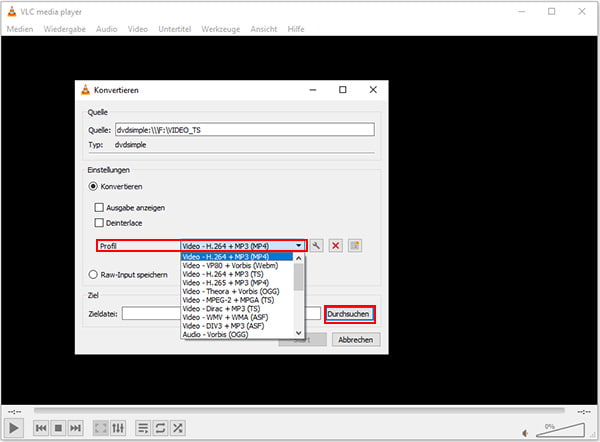
Task: Open the Werkzeuge menu
Action: pyautogui.click(x=220, y=29)
